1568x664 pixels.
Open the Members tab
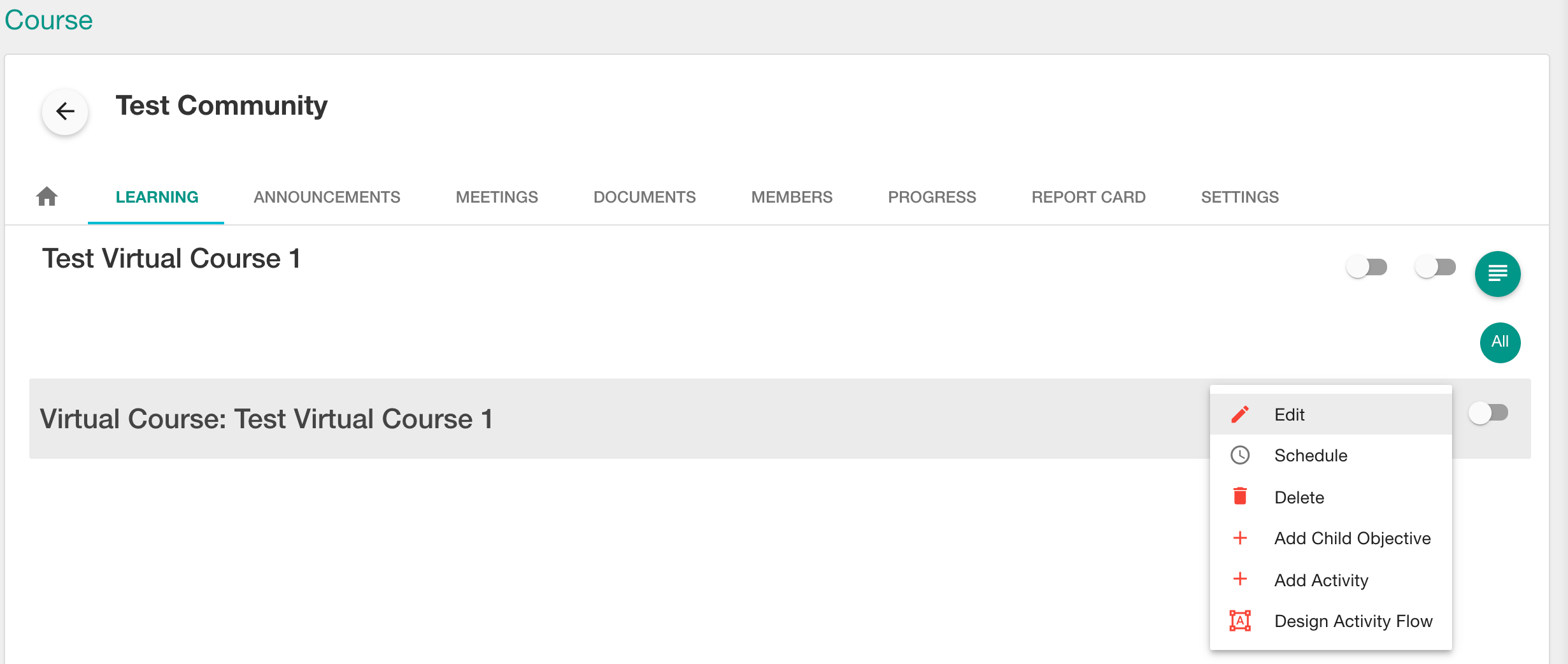click(792, 197)
